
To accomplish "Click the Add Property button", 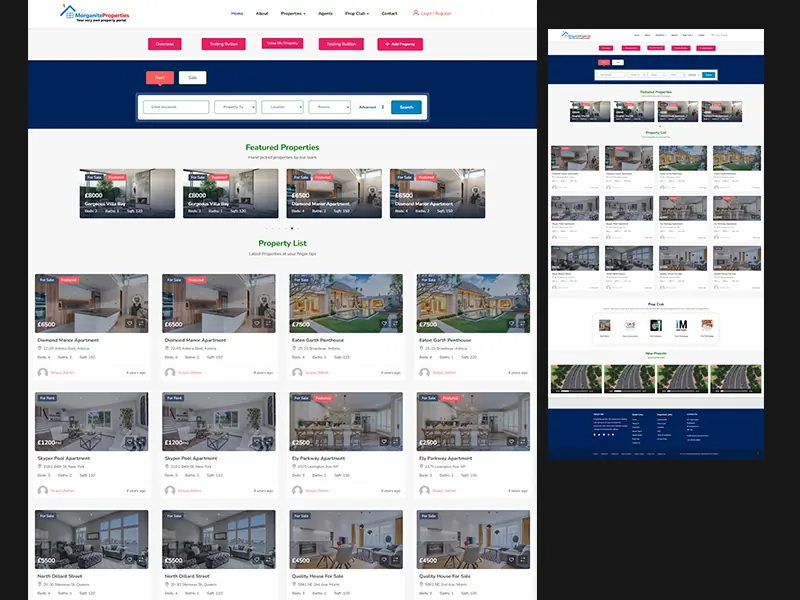I will (400, 44).
